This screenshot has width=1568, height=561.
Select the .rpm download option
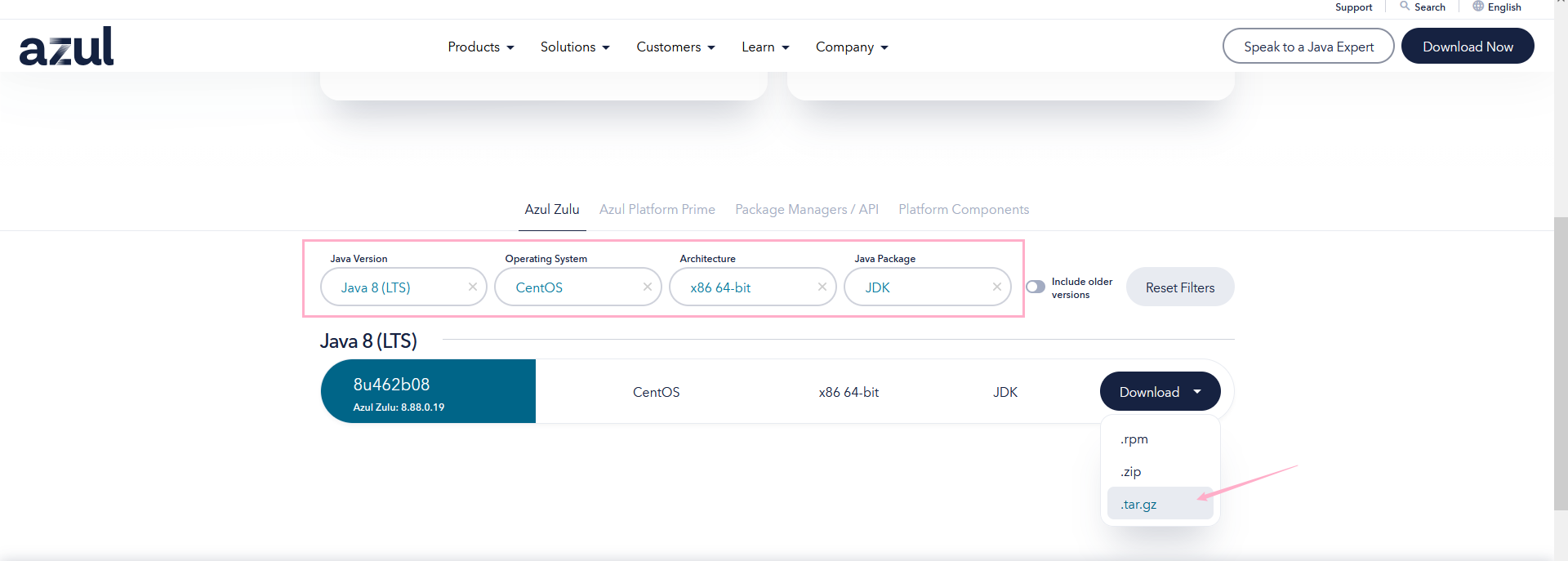[1160, 439]
